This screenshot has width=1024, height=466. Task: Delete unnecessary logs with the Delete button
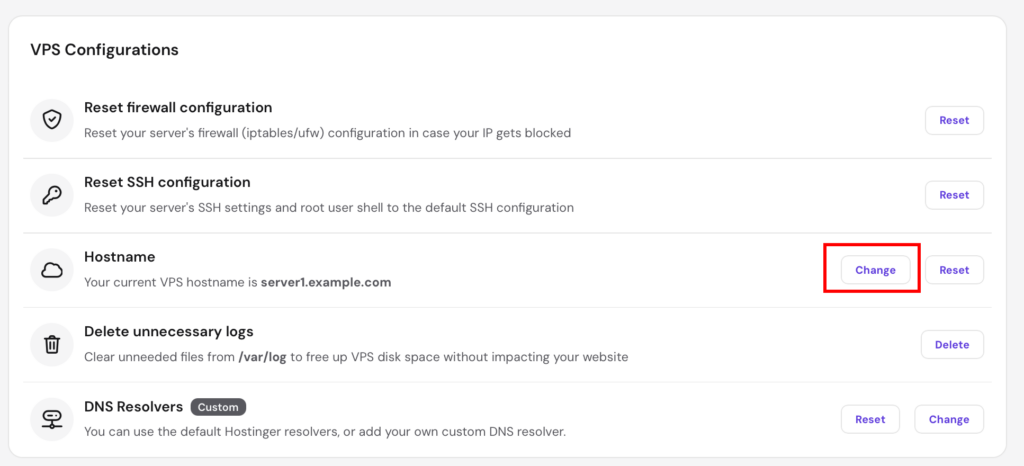(x=952, y=345)
